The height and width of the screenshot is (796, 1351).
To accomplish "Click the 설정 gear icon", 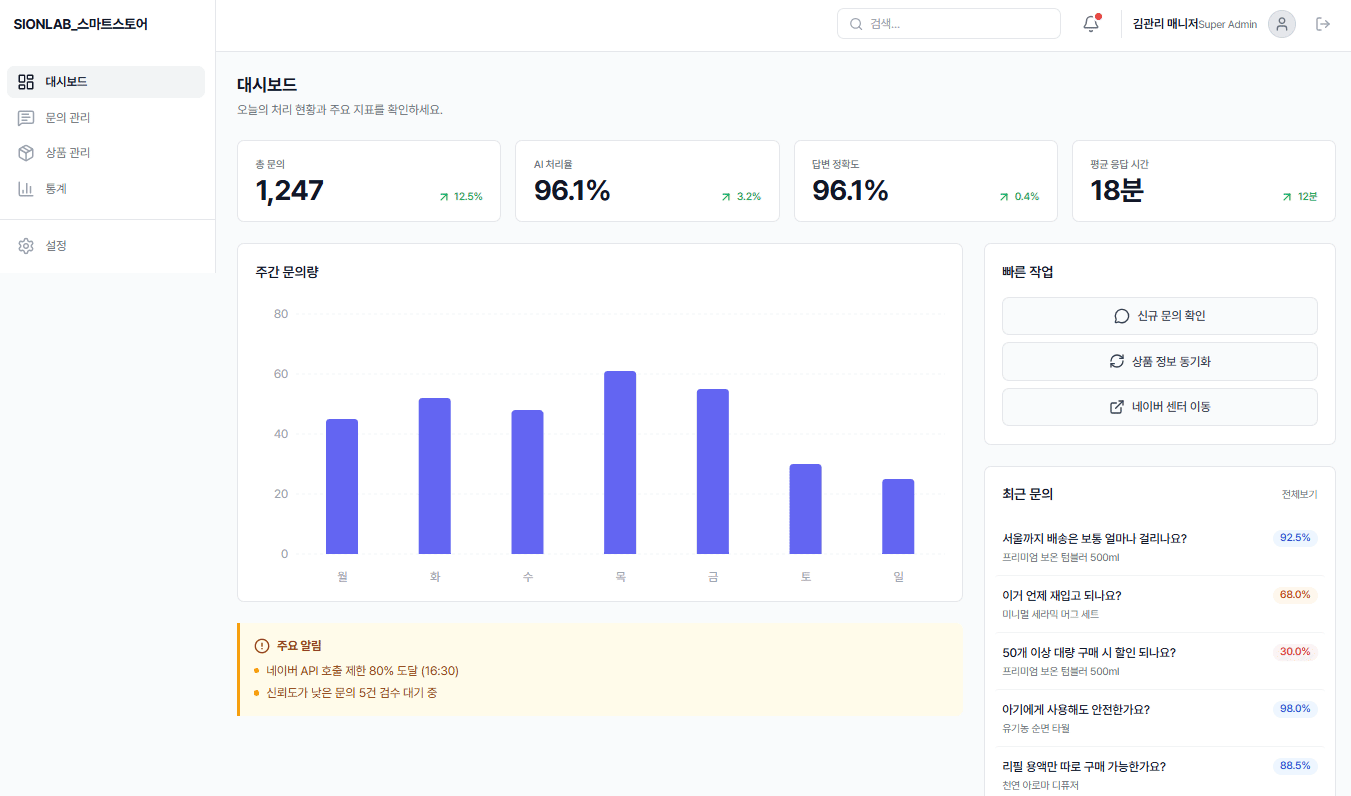I will point(26,246).
